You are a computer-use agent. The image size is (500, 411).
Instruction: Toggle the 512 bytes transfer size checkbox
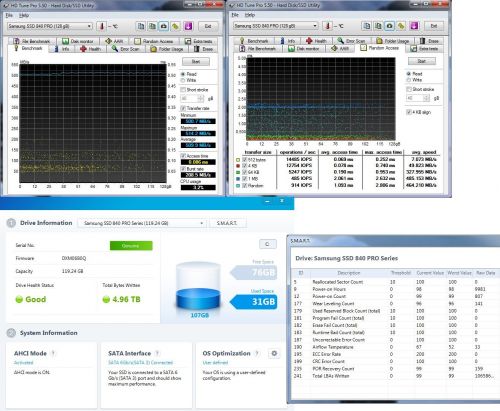pyautogui.click(x=245, y=160)
